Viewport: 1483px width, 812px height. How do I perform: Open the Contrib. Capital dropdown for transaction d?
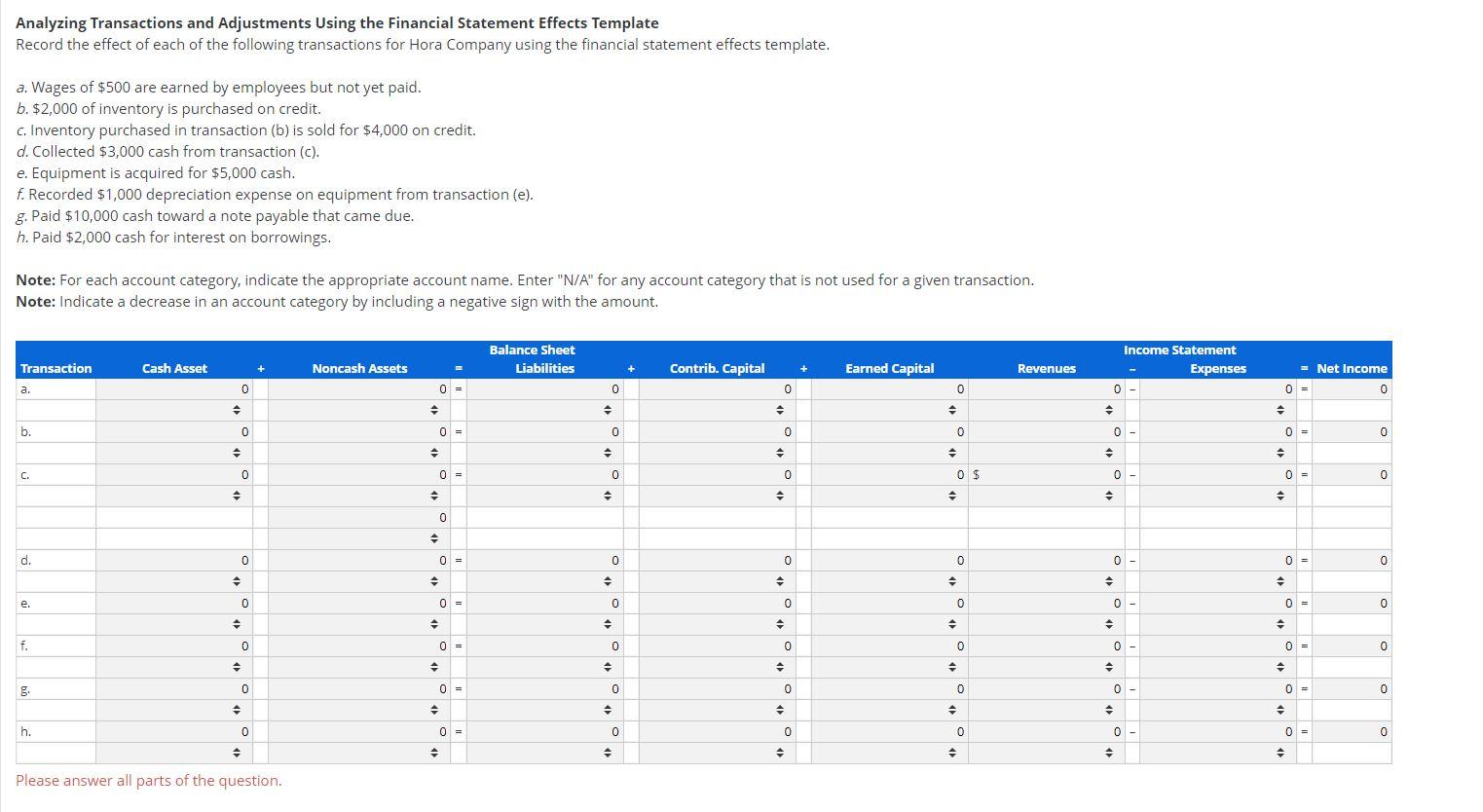click(779, 581)
